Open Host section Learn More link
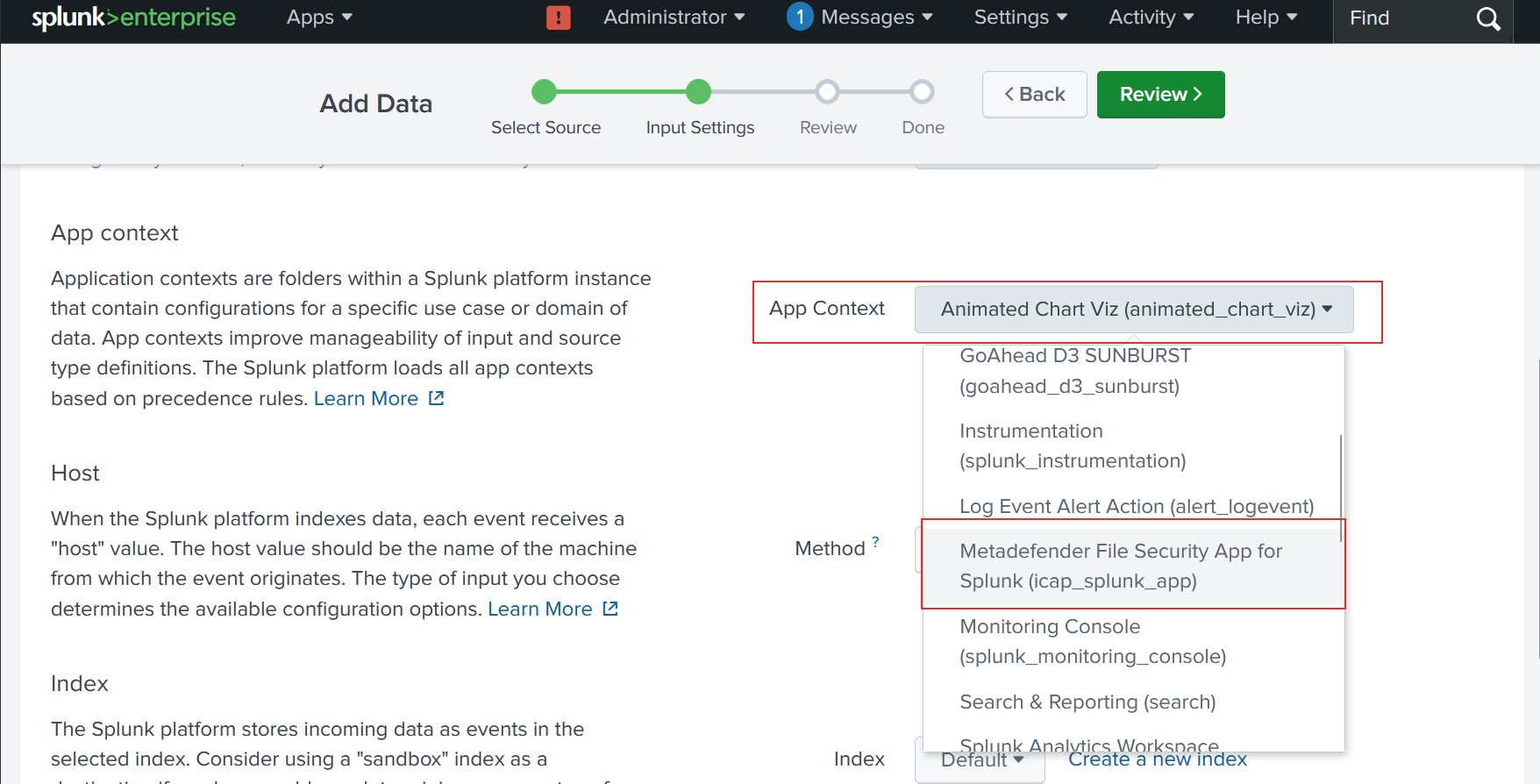Screen dimensions: 1540x784 (x=540, y=609)
